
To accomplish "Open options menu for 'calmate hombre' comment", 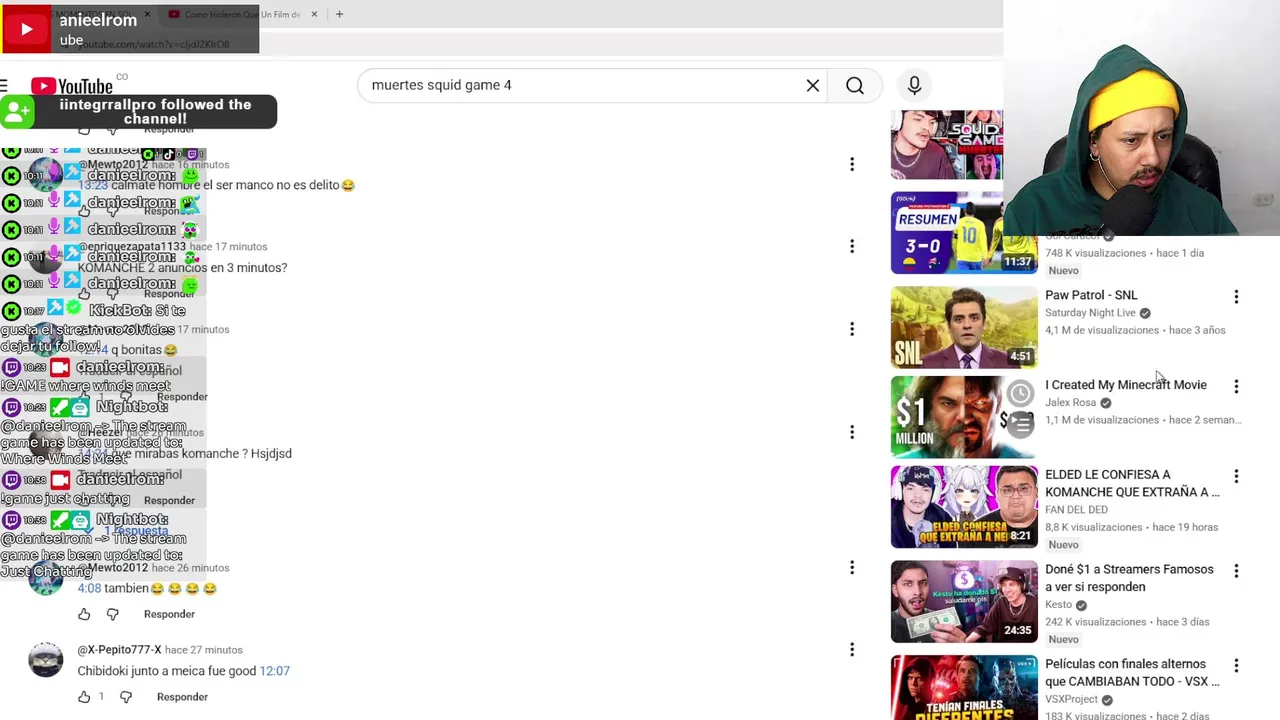I will (x=852, y=164).
